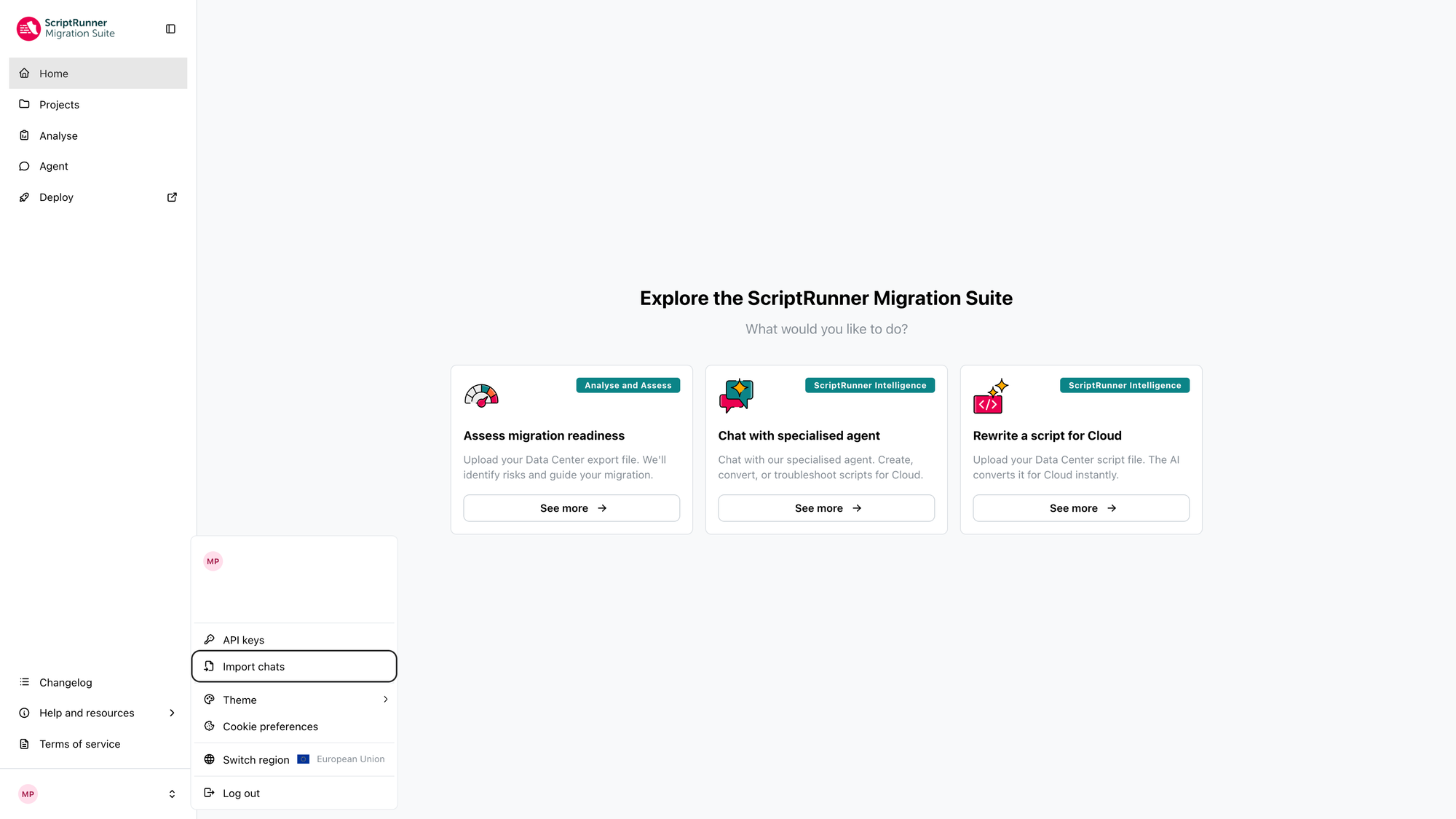Toggle the account menu up-down chevron
This screenshot has width=1456, height=819.
pyautogui.click(x=173, y=794)
